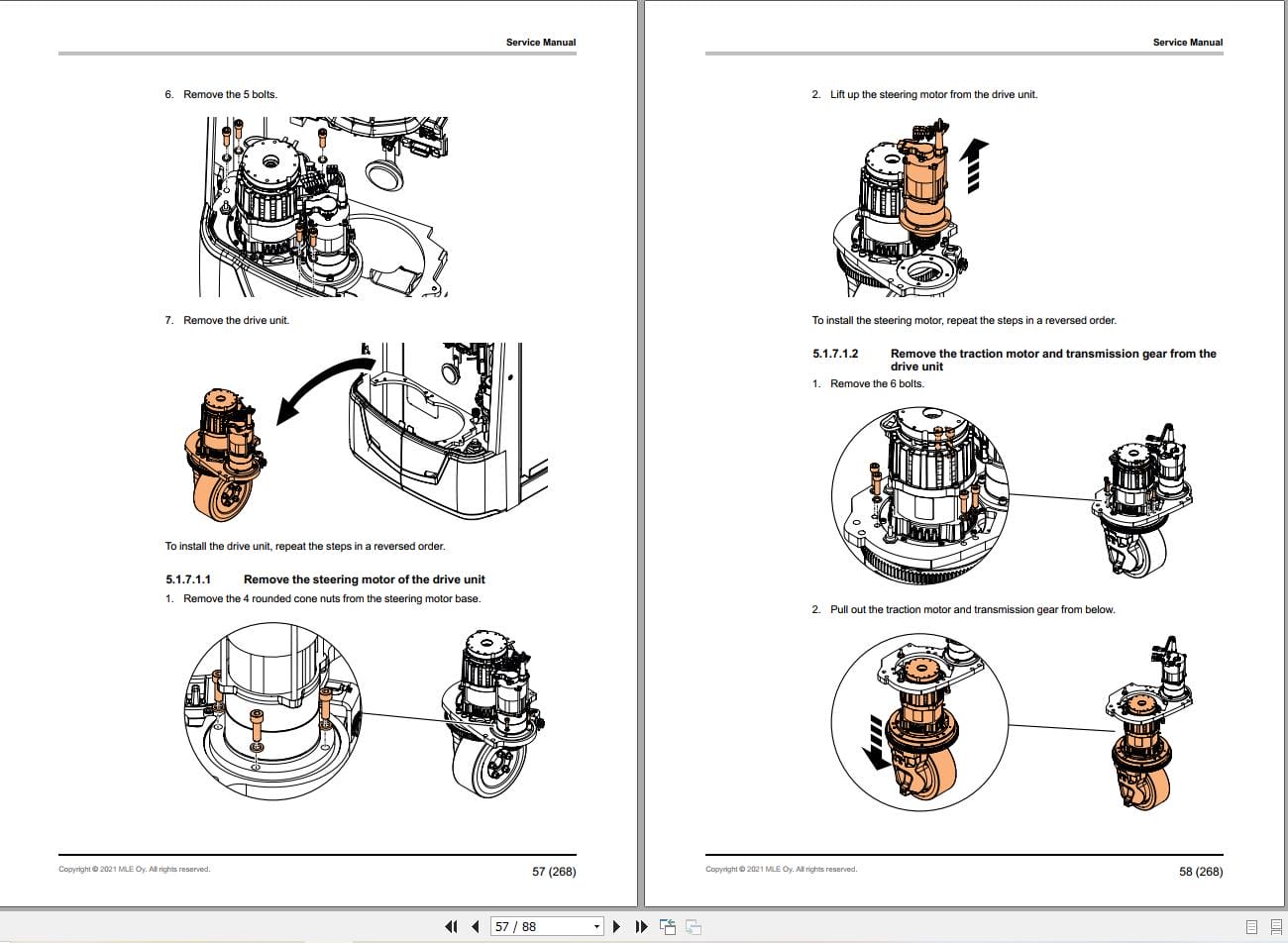
Task: Click the section number 5.1.7.1.1
Action: (188, 579)
